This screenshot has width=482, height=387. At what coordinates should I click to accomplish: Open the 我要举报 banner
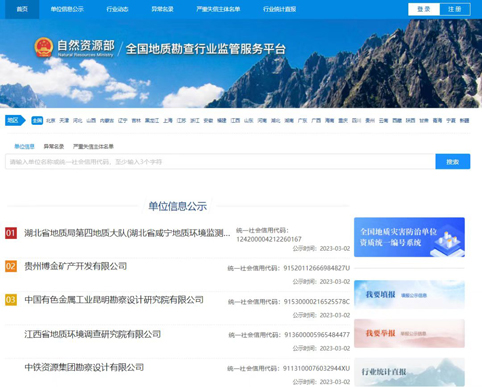tap(409, 333)
